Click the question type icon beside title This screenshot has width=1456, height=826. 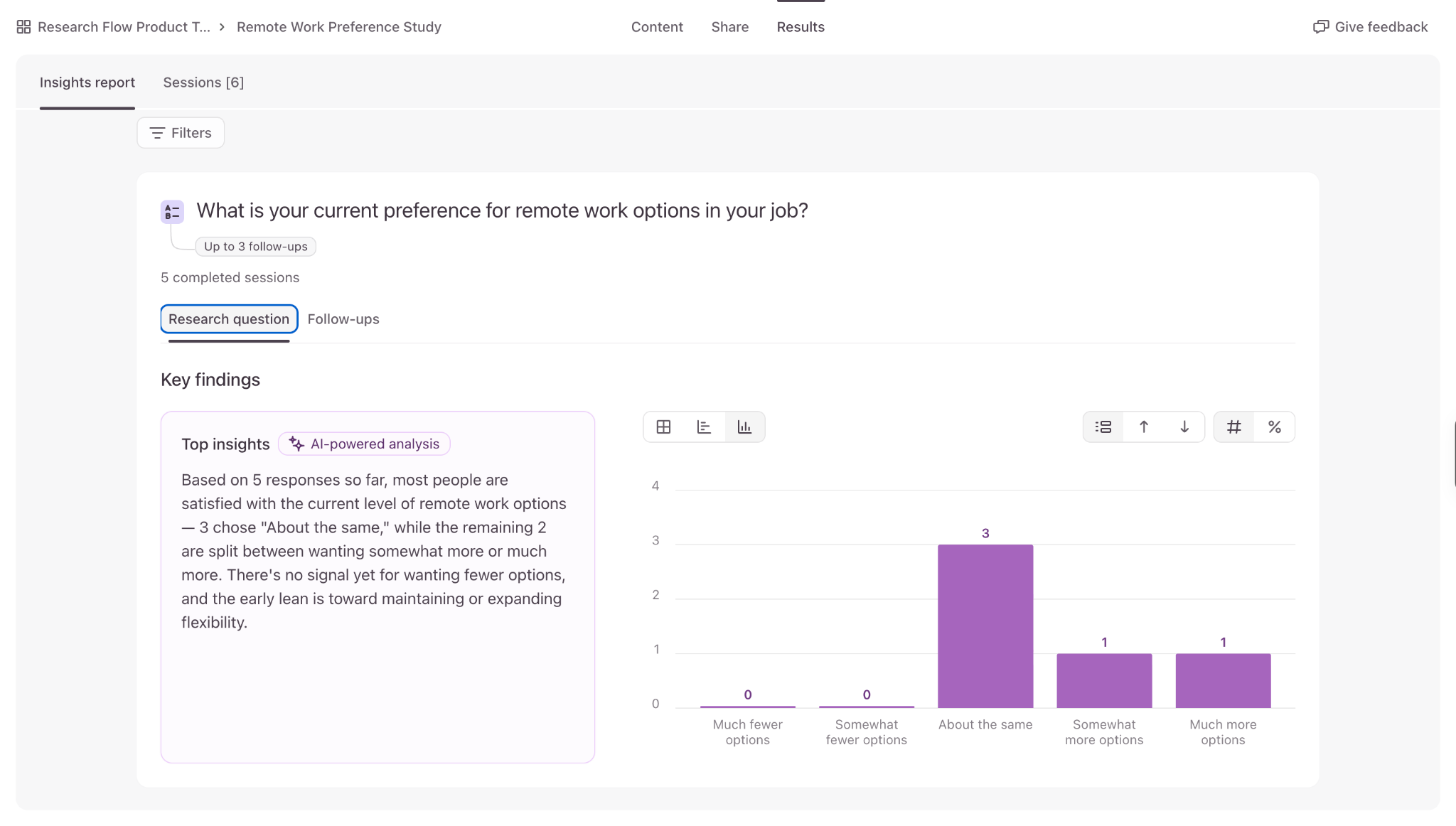(x=172, y=212)
